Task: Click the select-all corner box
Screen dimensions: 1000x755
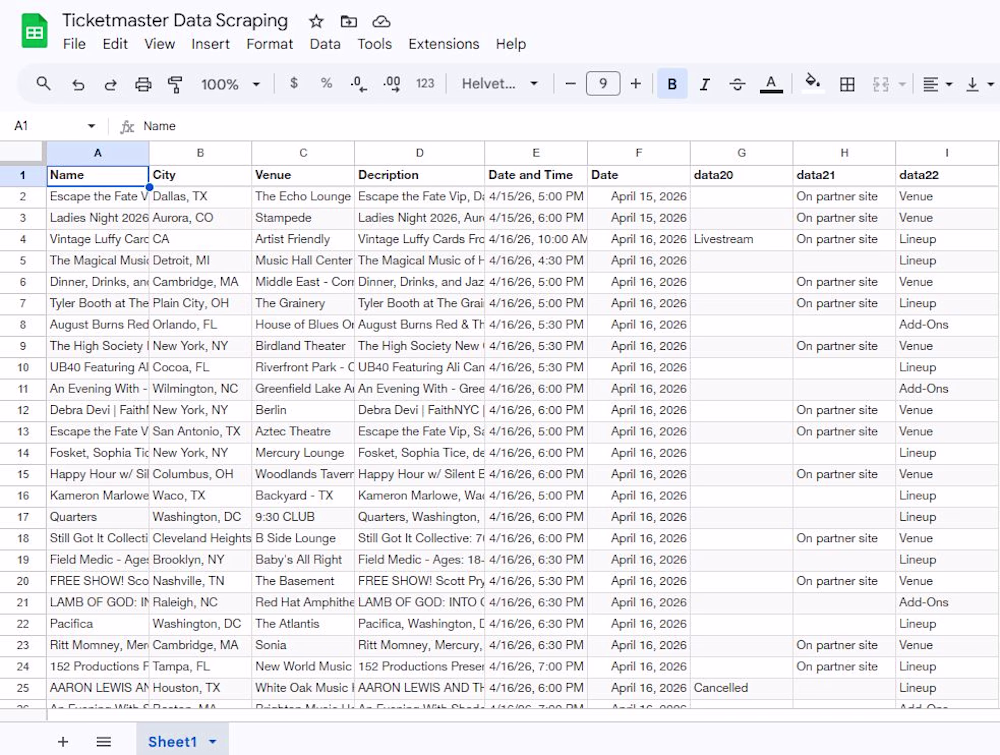Action: pyautogui.click(x=23, y=153)
